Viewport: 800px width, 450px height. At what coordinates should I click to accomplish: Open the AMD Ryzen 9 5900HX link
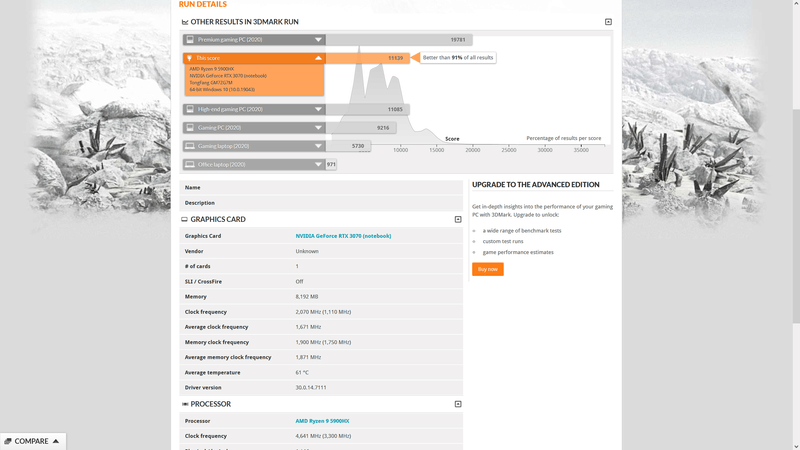(x=322, y=421)
